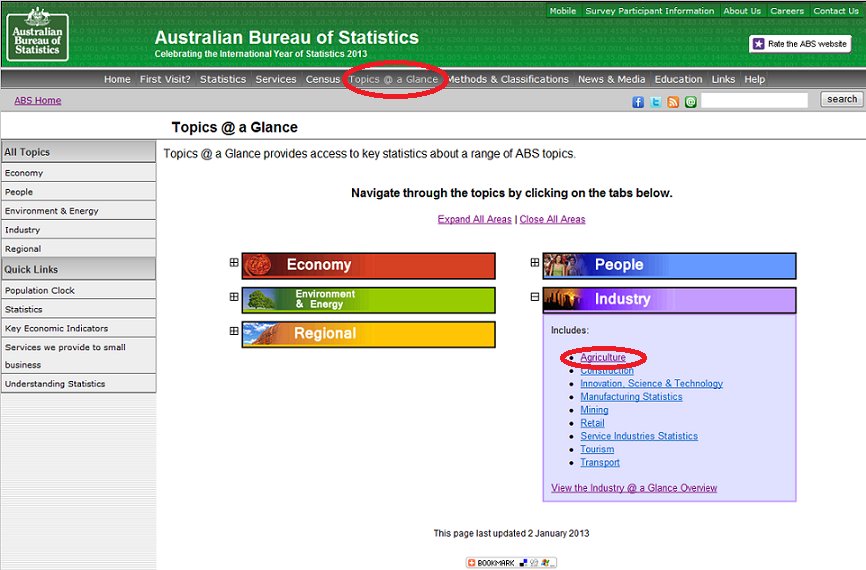Image resolution: width=866 pixels, height=570 pixels.
Task: Click the star icon on Rate the ABS website
Action: click(759, 44)
